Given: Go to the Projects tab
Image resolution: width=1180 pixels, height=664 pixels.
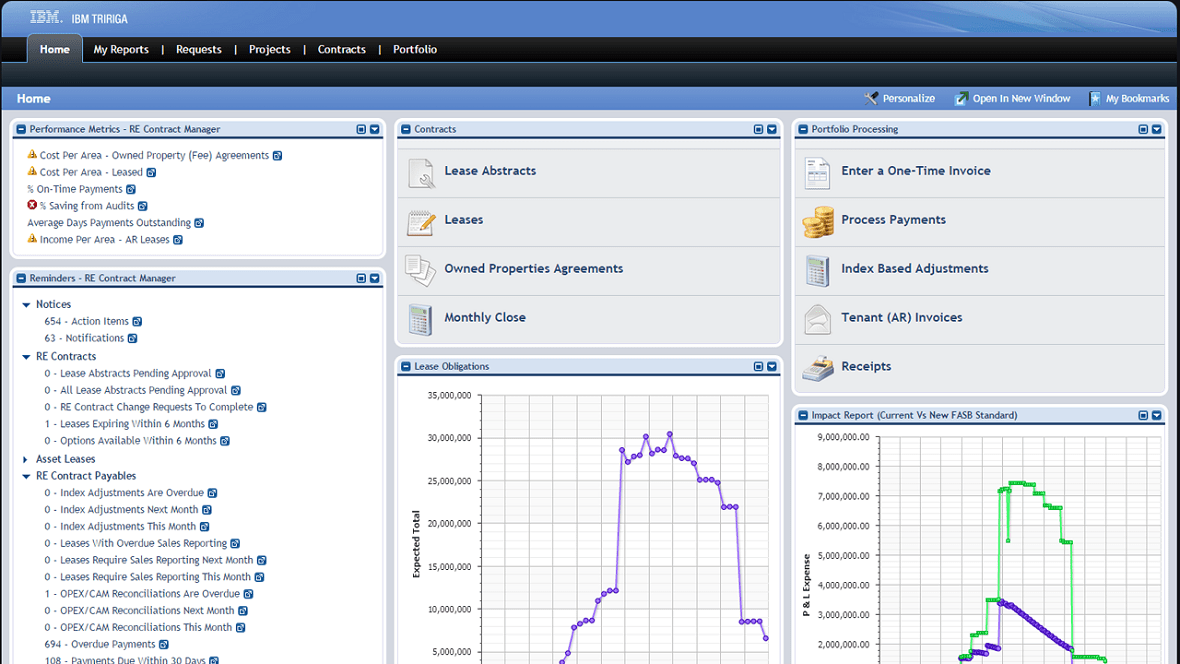Looking at the screenshot, I should tap(269, 50).
